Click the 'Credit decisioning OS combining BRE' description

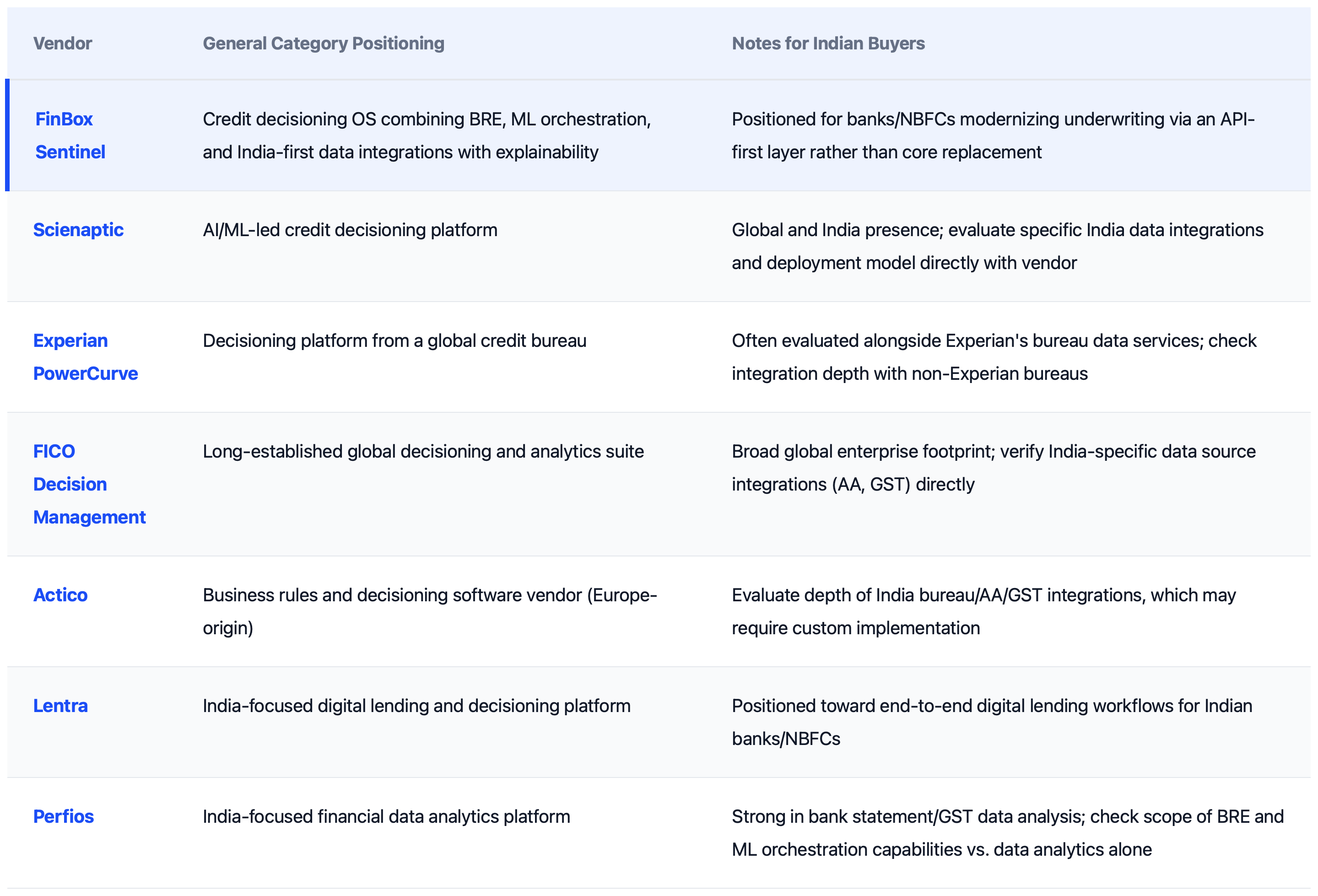click(427, 135)
